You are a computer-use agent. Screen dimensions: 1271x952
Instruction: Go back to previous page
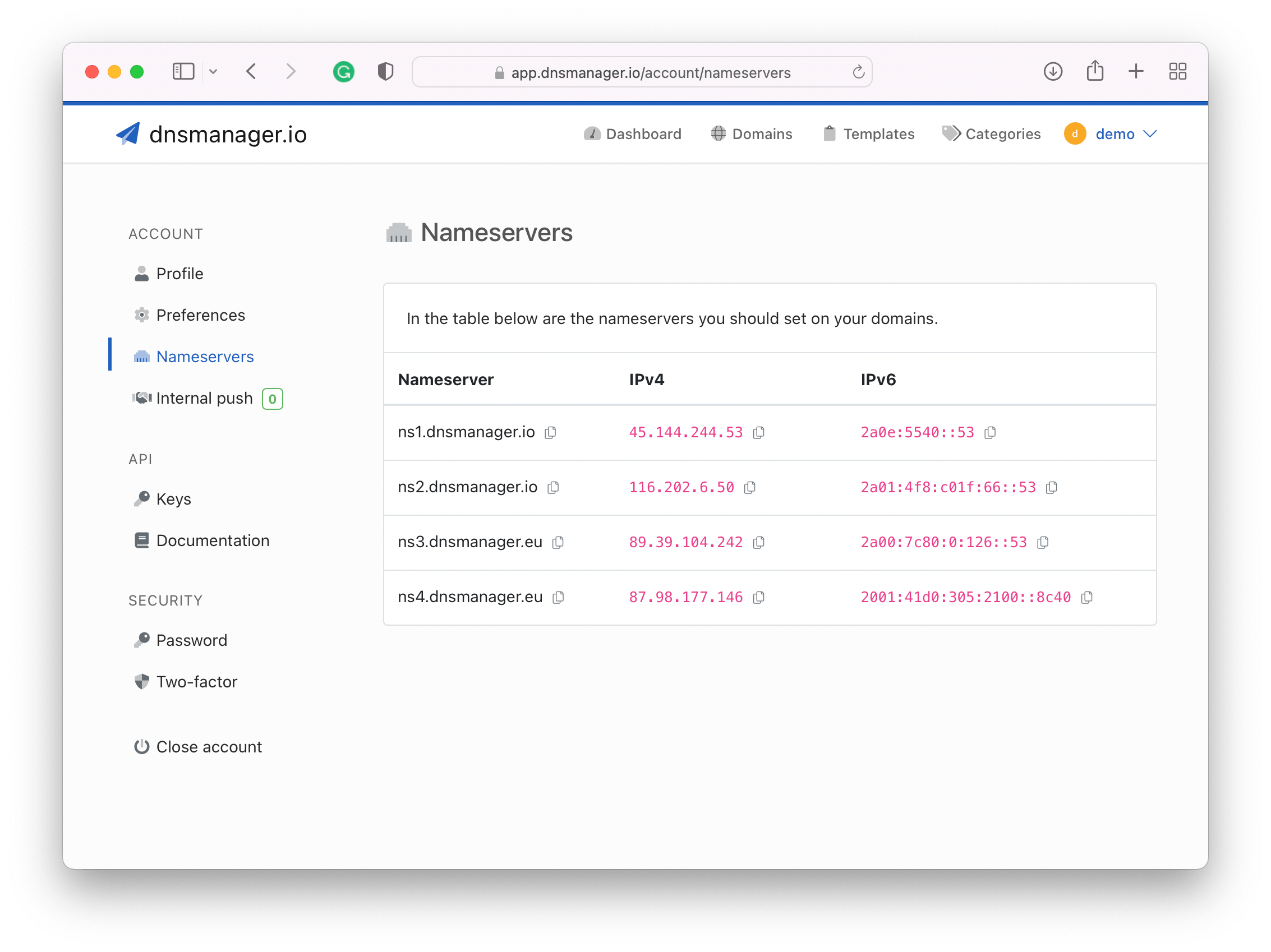tap(251, 72)
